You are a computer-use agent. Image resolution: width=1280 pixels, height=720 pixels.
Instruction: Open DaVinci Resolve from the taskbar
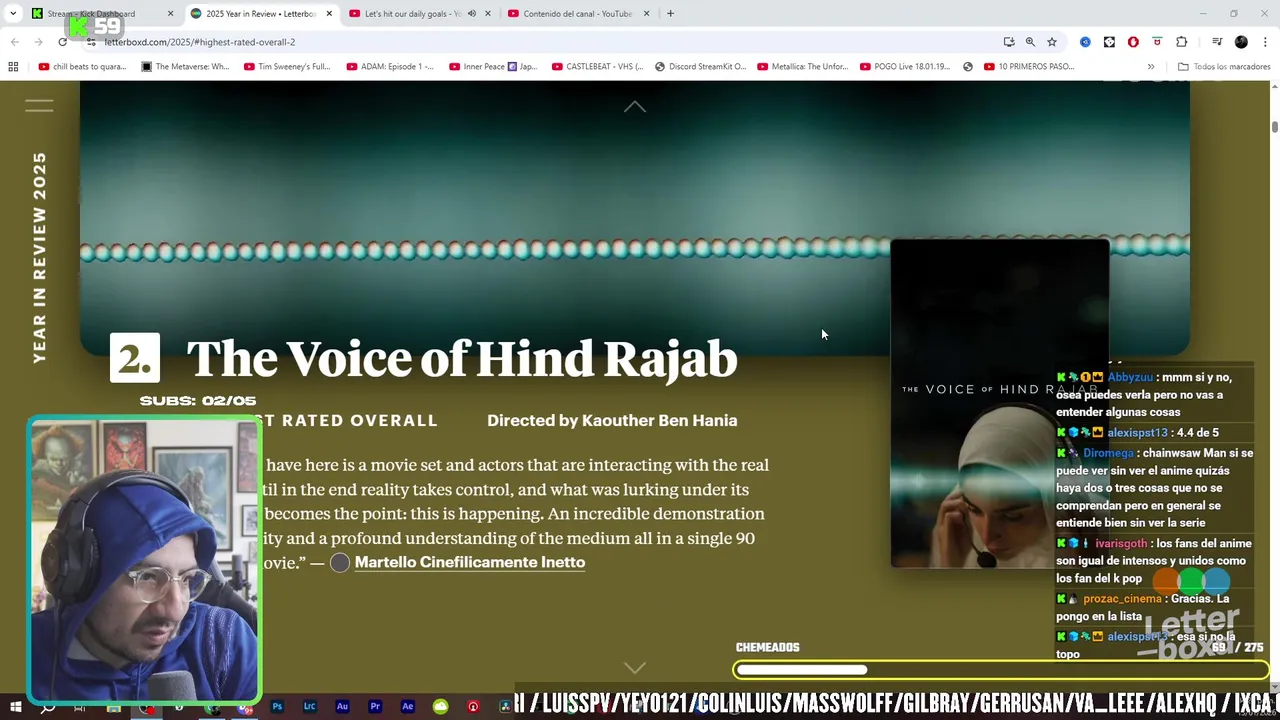pos(505,707)
